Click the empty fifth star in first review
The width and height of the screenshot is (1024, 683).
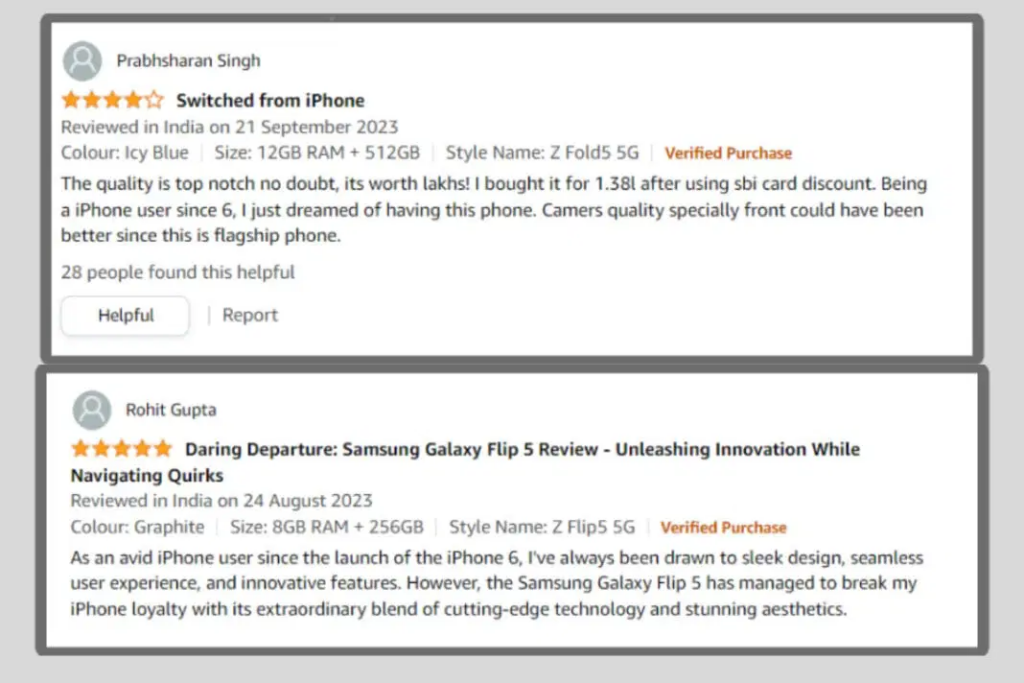click(154, 100)
